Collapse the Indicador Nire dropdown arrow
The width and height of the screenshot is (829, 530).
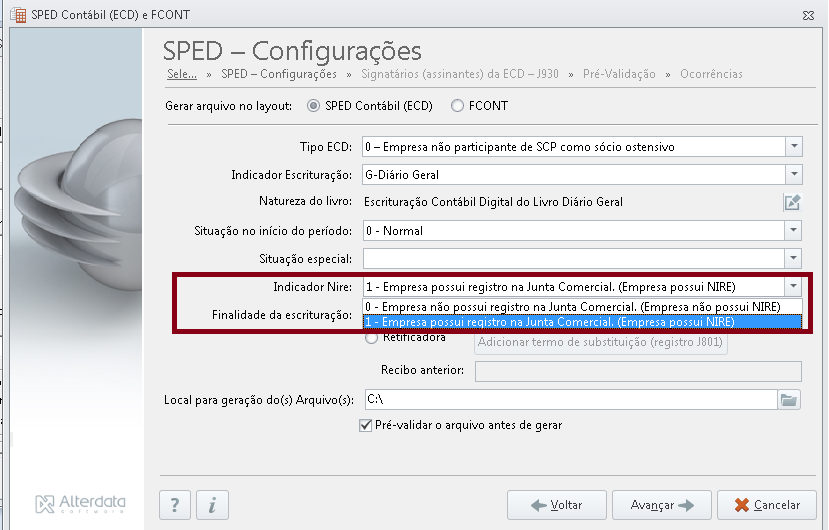point(793,287)
